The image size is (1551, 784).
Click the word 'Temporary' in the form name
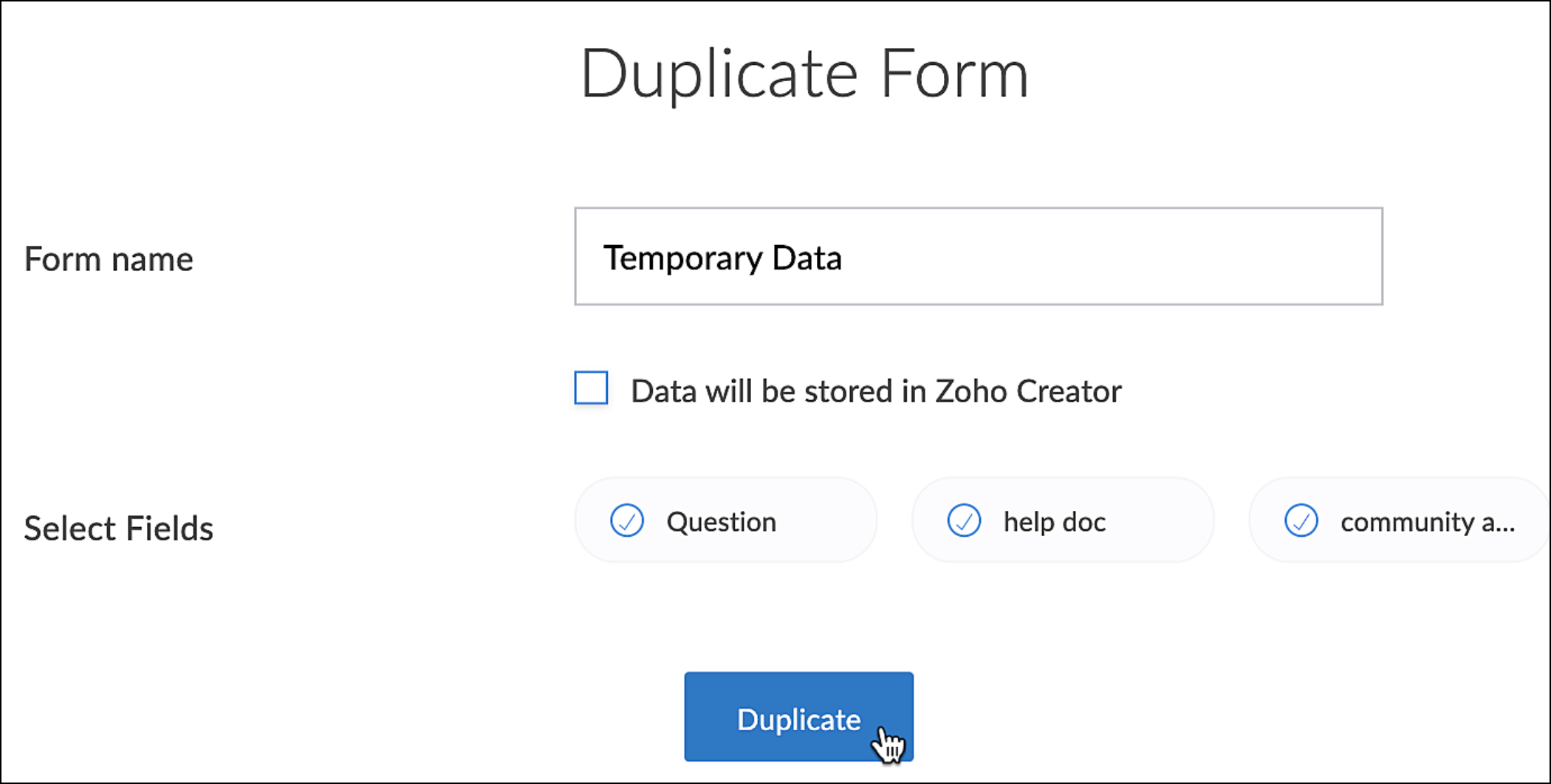682,258
